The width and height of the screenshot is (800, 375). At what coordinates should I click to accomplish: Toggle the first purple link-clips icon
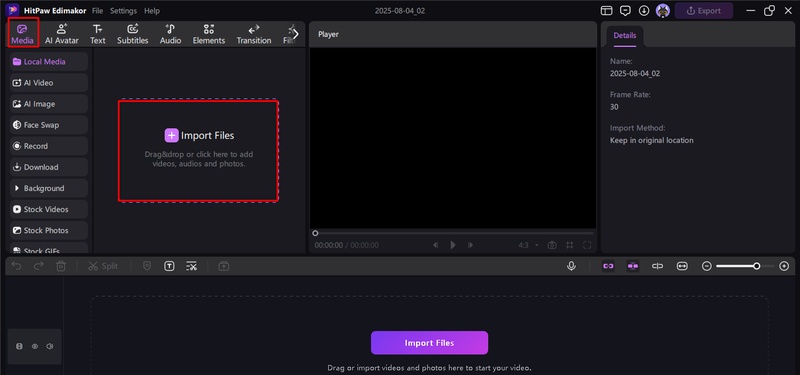pos(608,266)
